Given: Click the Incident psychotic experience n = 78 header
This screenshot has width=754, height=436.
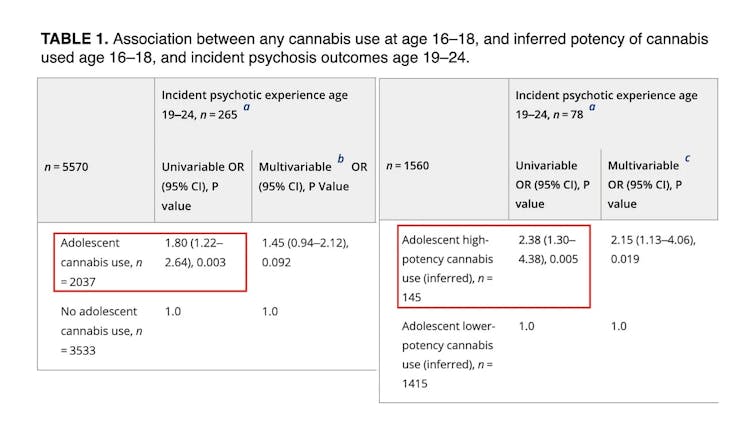Looking at the screenshot, I should pyautogui.click(x=605, y=104).
